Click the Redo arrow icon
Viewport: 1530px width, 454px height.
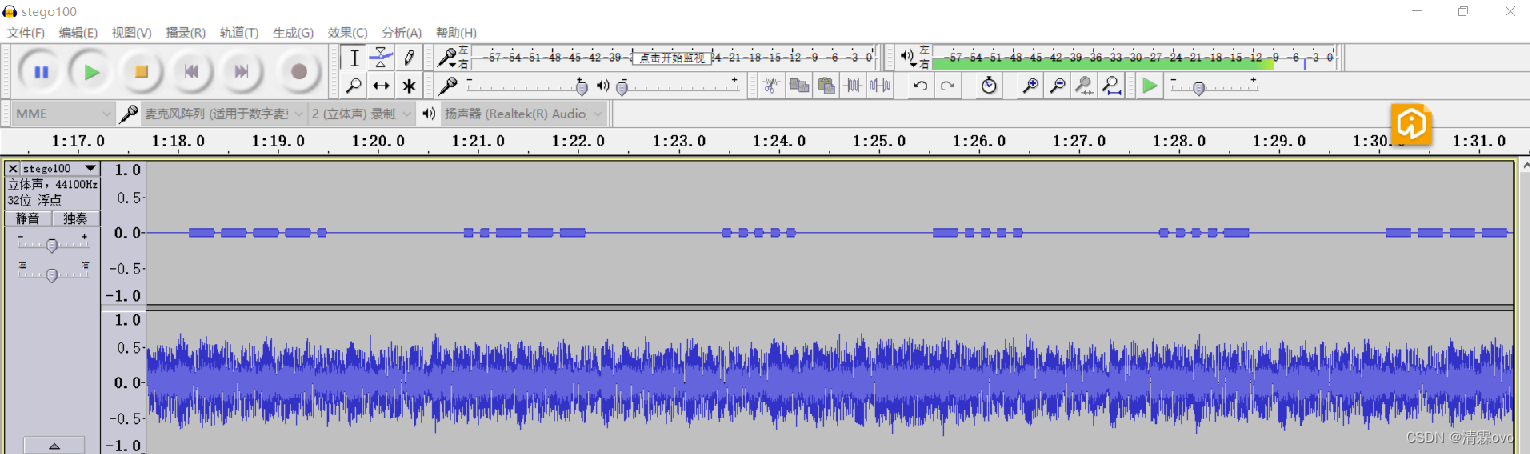point(947,86)
